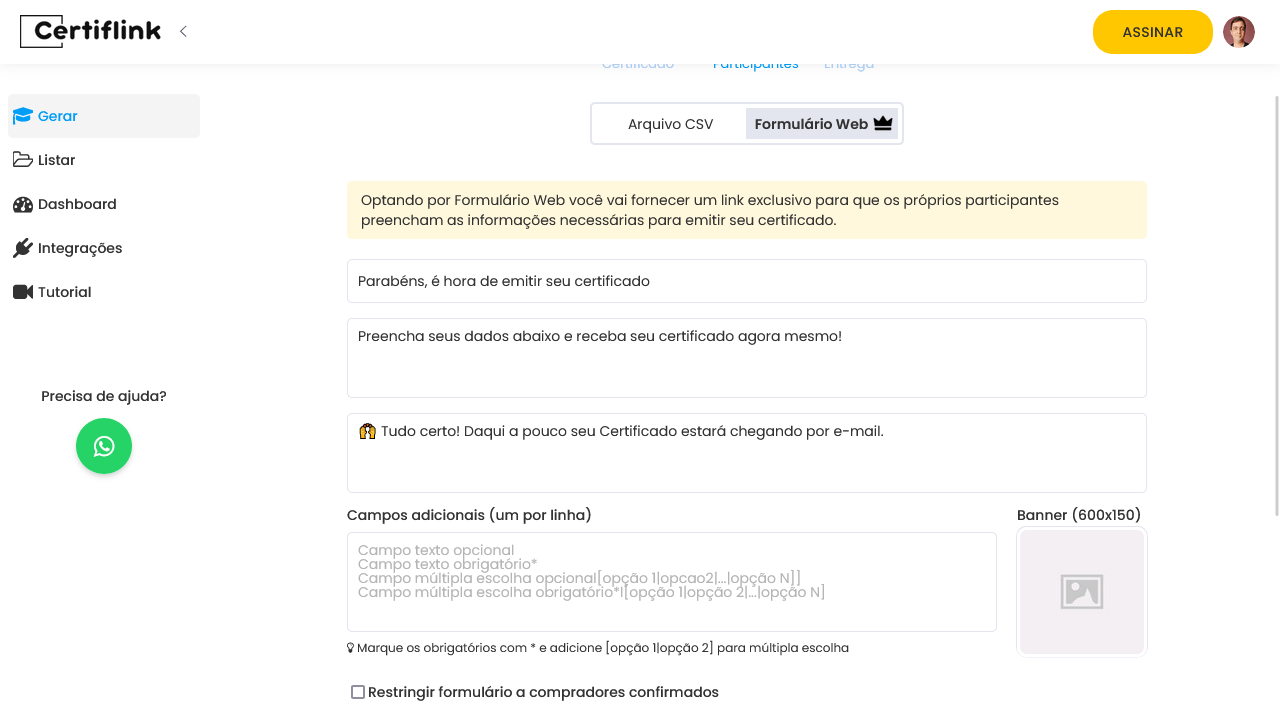Open WhatsApp help chat button

click(x=104, y=446)
